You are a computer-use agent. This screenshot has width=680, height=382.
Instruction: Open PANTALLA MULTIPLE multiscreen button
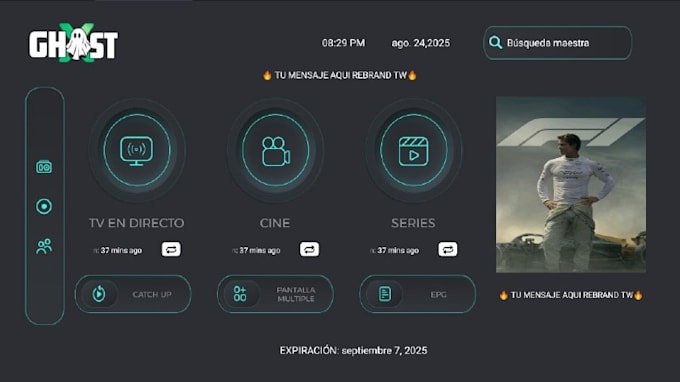(275, 294)
